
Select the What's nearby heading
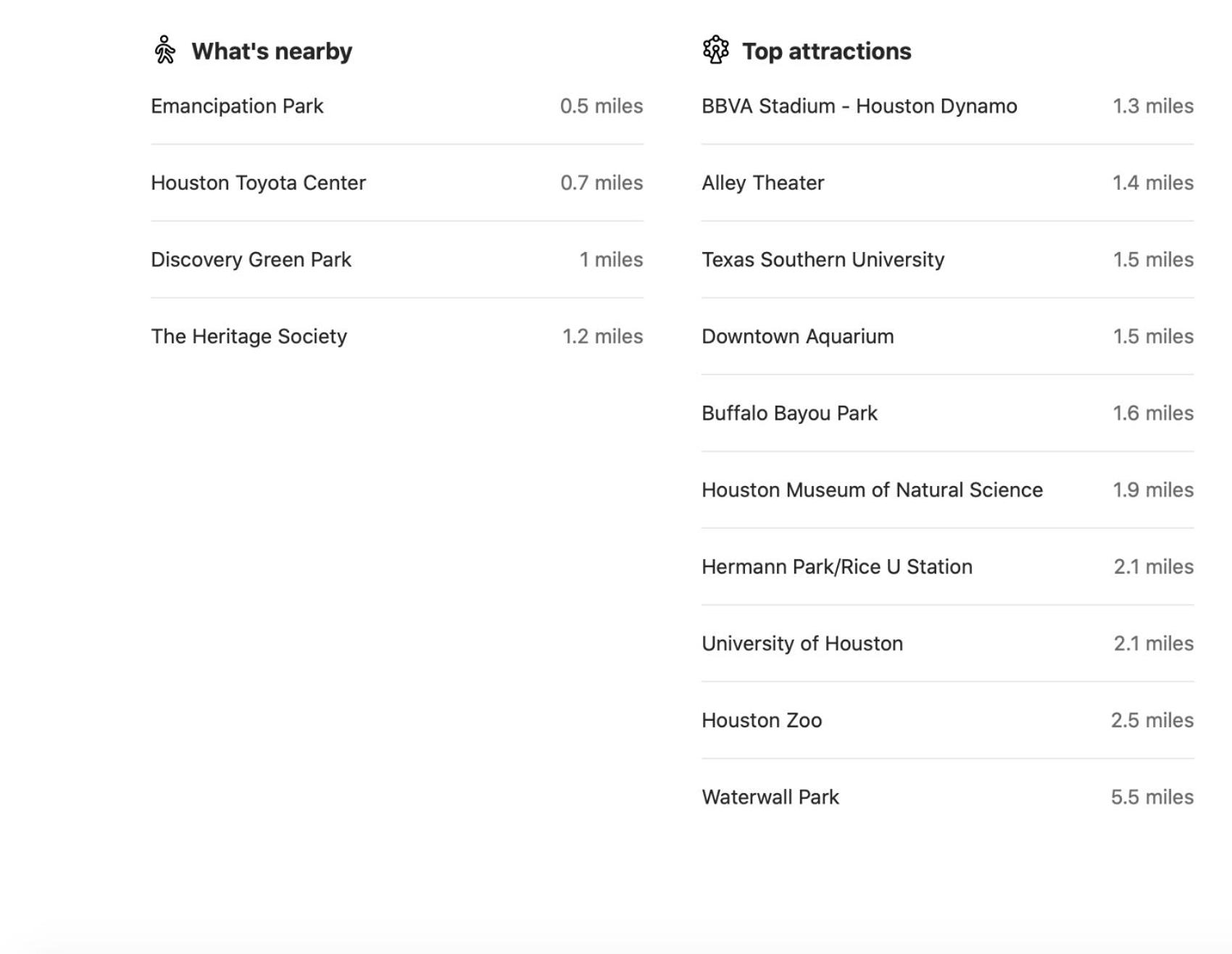click(x=272, y=51)
